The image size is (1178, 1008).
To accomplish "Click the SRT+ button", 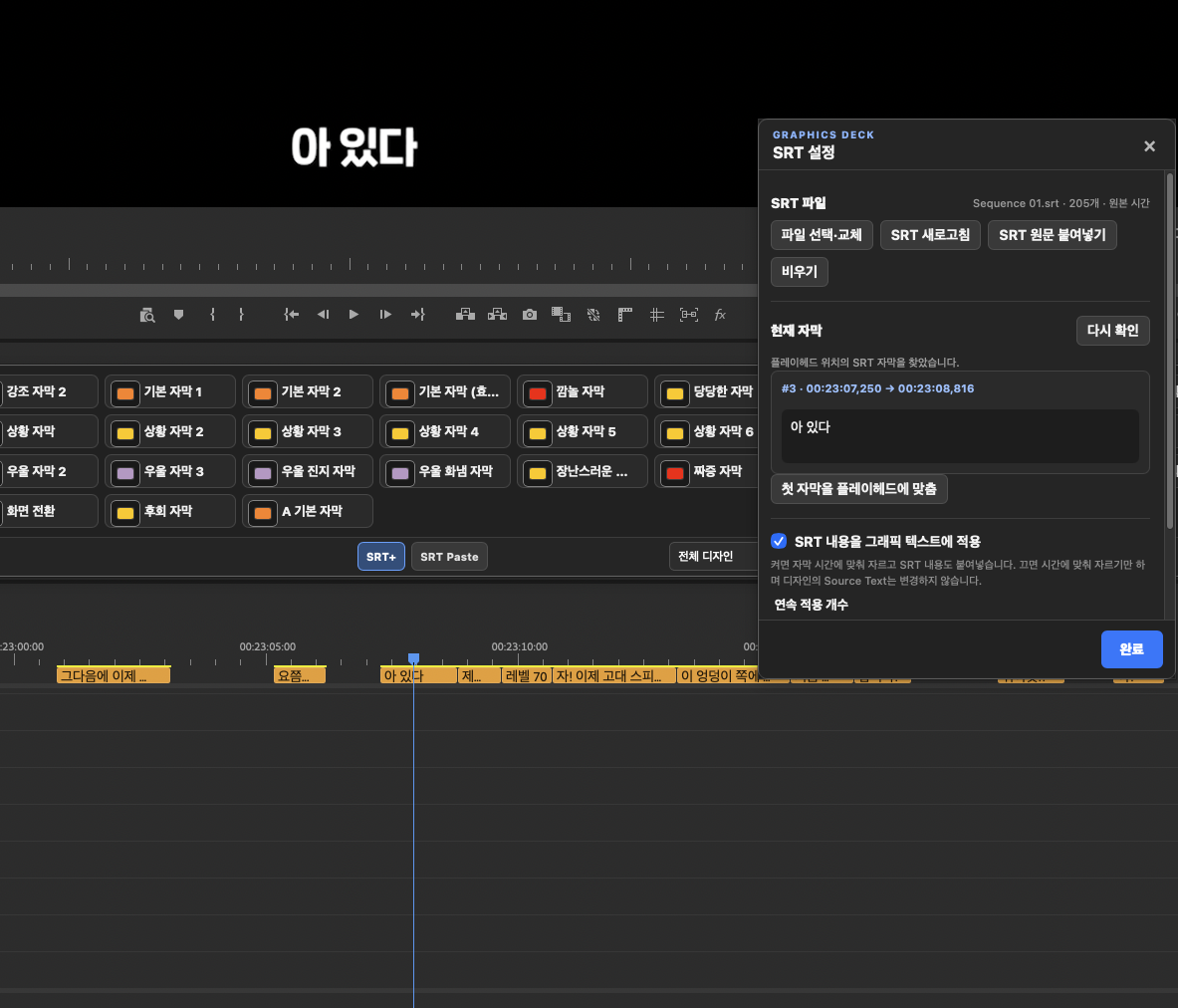I will pos(381,556).
